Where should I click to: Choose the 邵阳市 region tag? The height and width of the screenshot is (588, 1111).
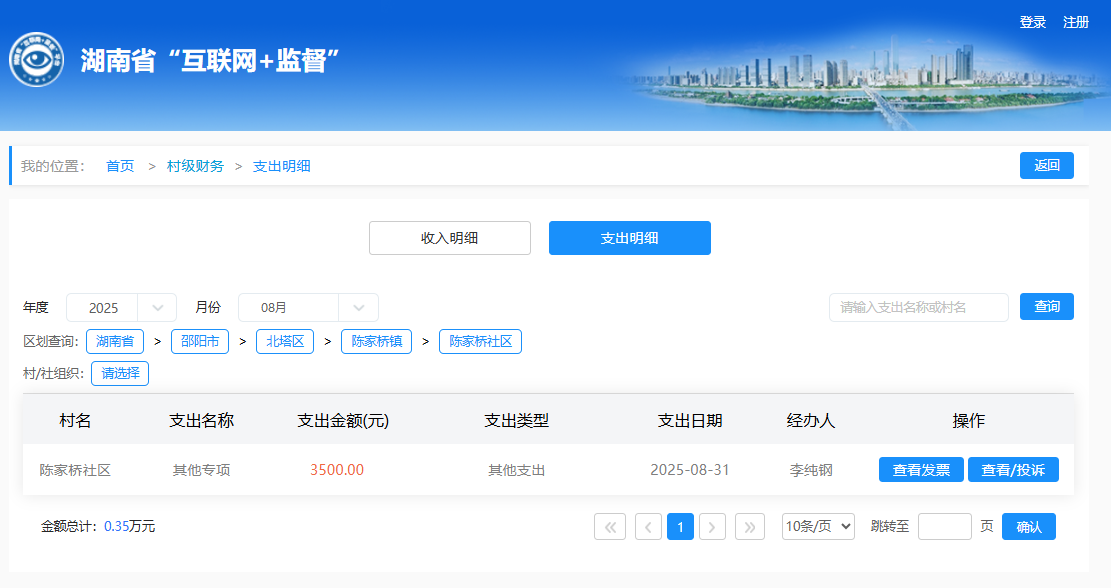[x=200, y=341]
